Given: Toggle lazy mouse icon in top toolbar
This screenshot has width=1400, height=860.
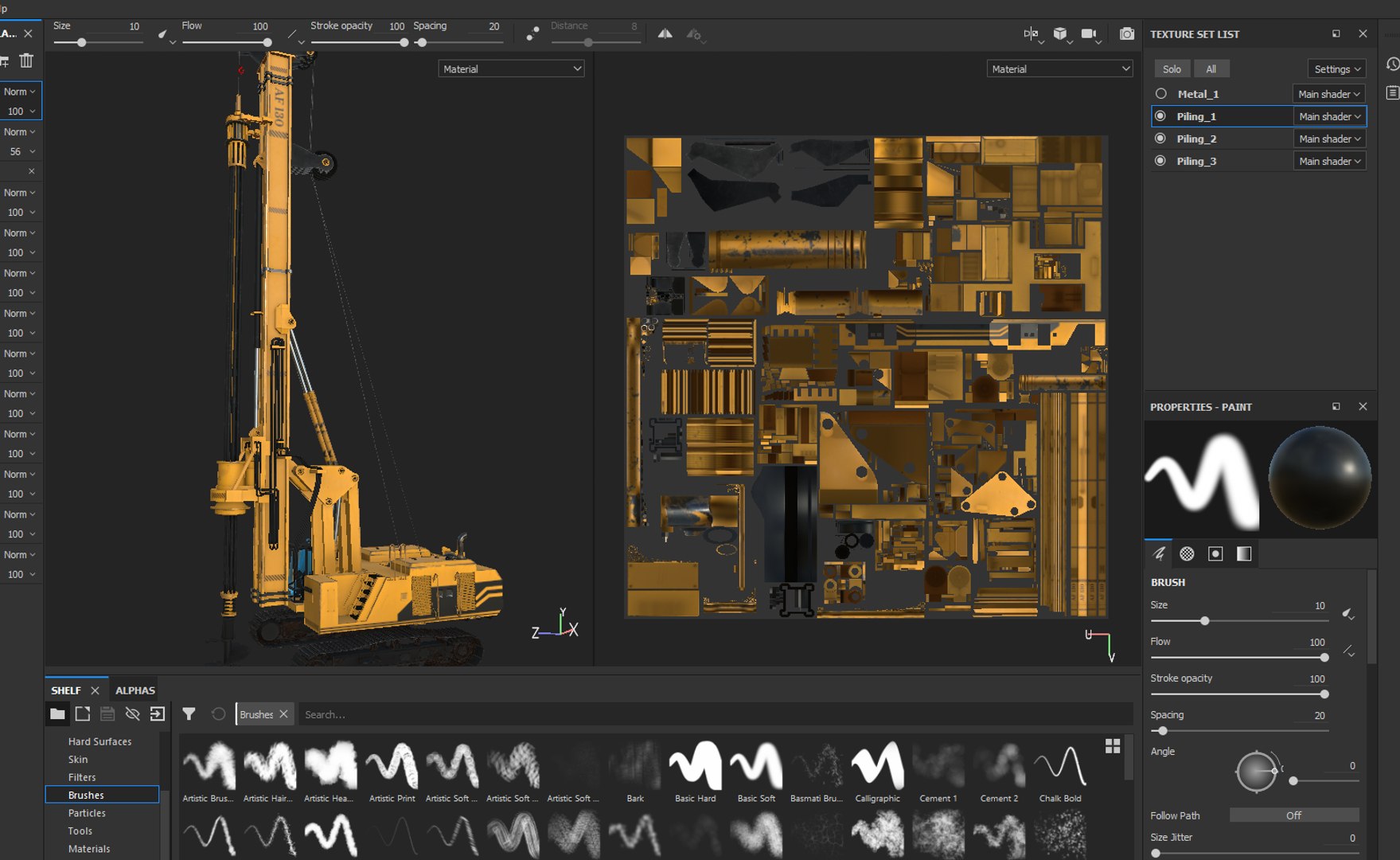Looking at the screenshot, I should coord(532,33).
